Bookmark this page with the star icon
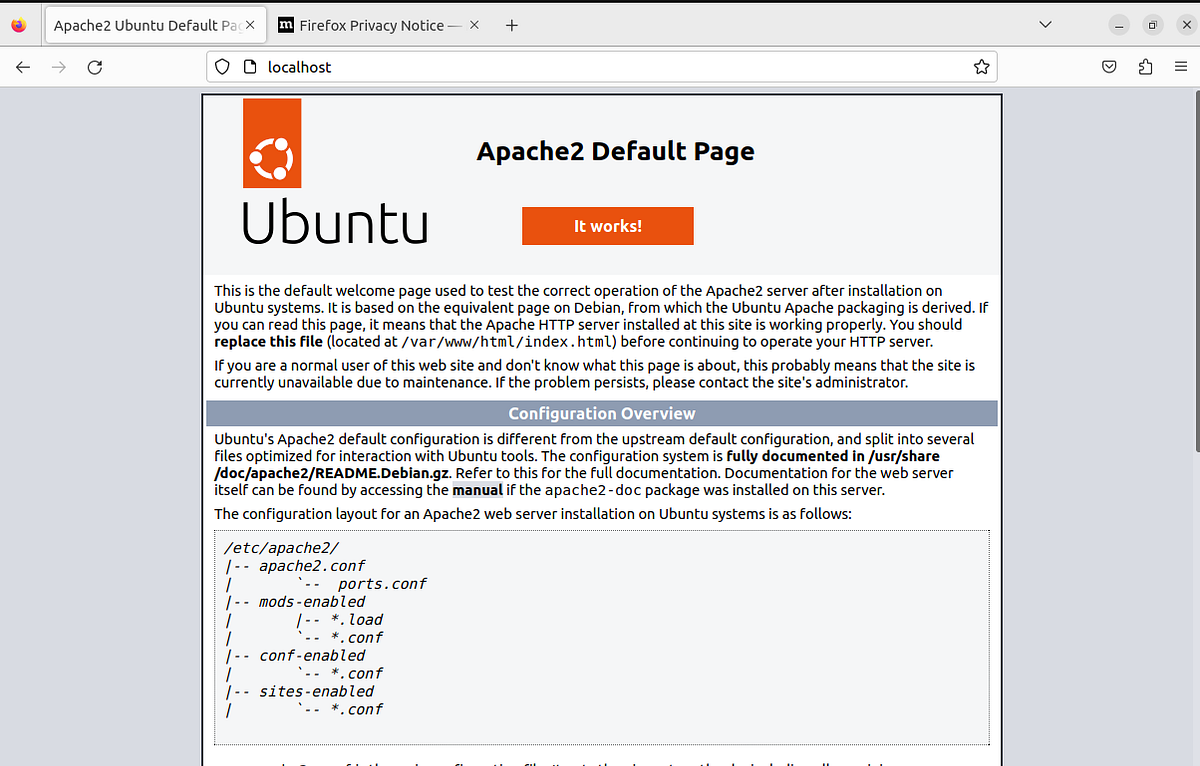The image size is (1200, 766). pos(981,66)
